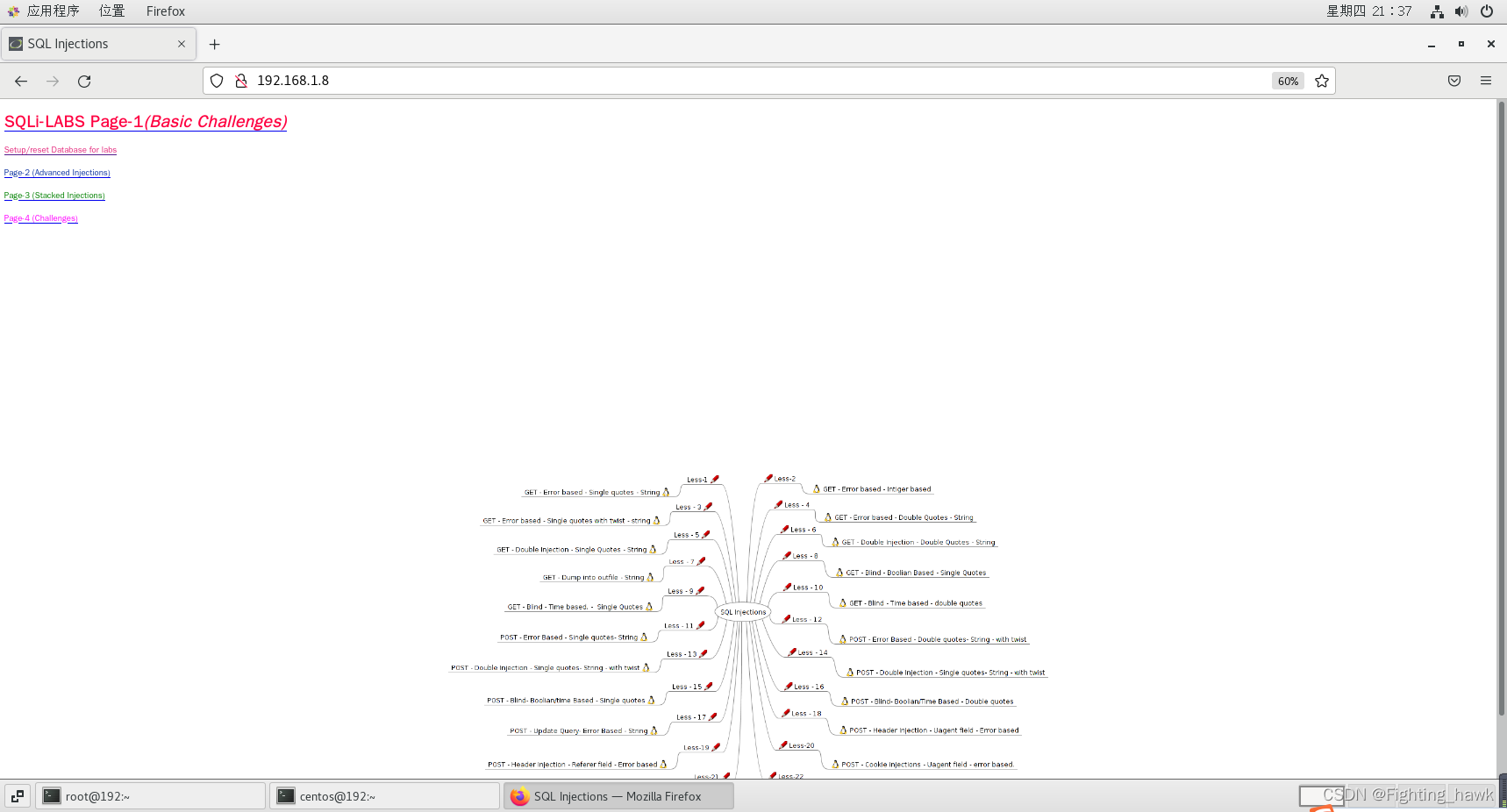Open Page-3 (Stacked Injections) link
Screen dimensions: 1507x812
(x=54, y=196)
